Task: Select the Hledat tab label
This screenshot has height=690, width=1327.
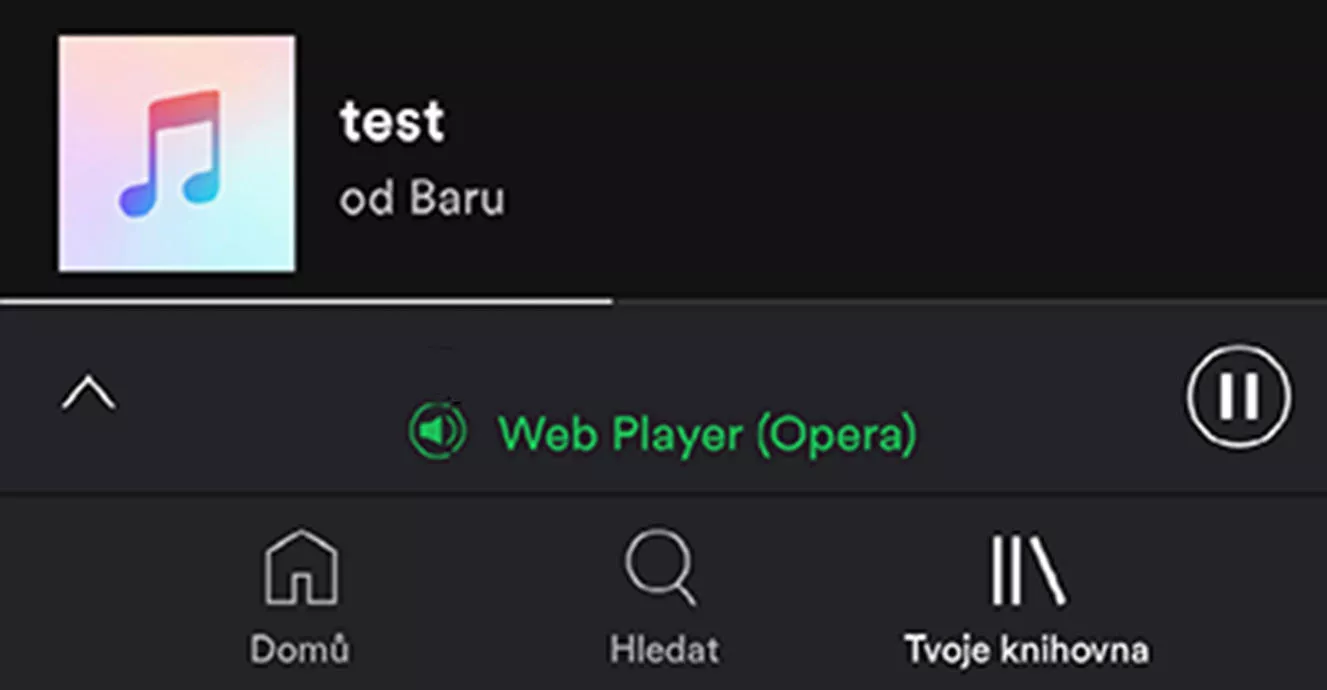Action: (x=664, y=649)
